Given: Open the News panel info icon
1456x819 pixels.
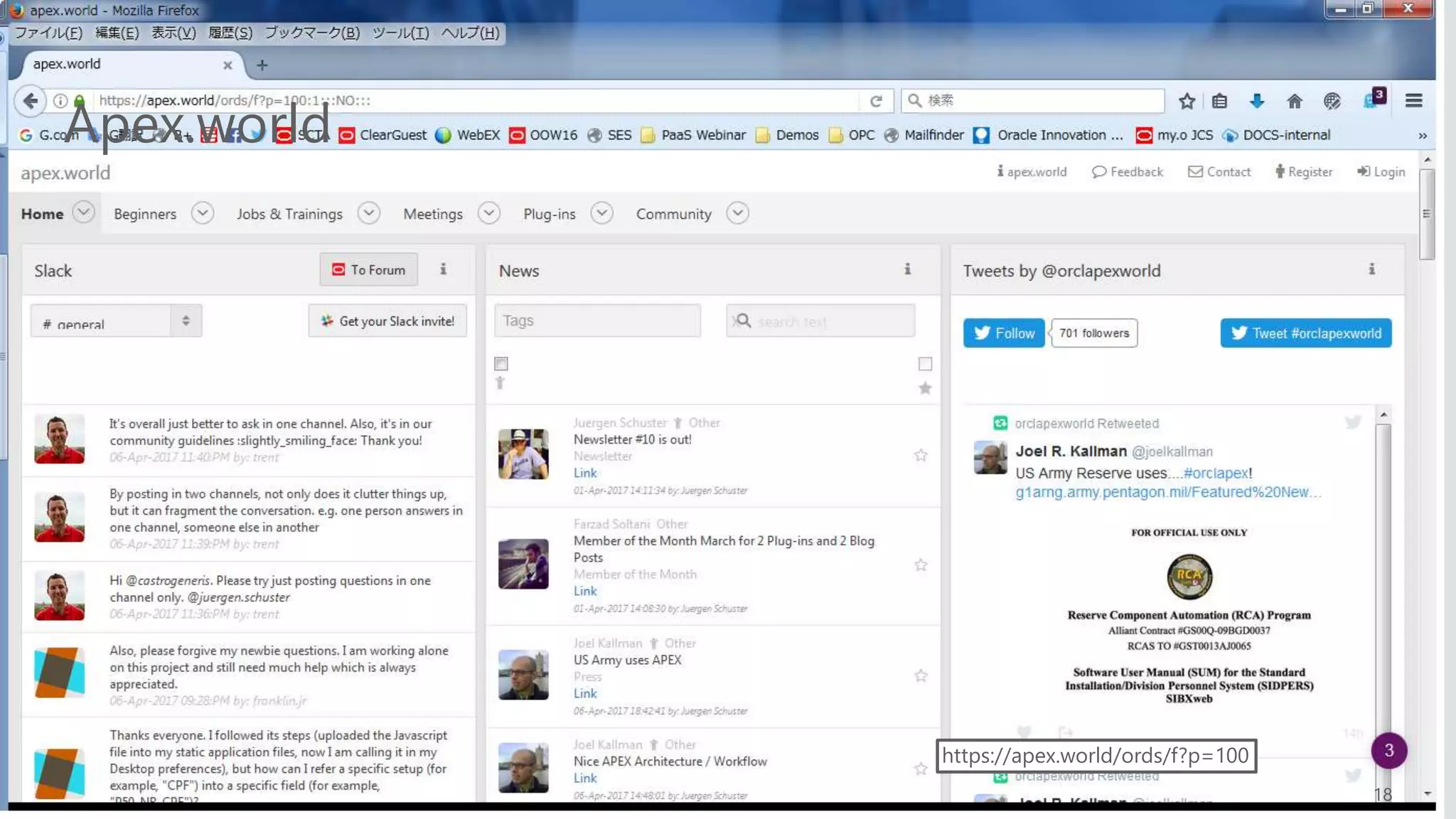Looking at the screenshot, I should [907, 269].
